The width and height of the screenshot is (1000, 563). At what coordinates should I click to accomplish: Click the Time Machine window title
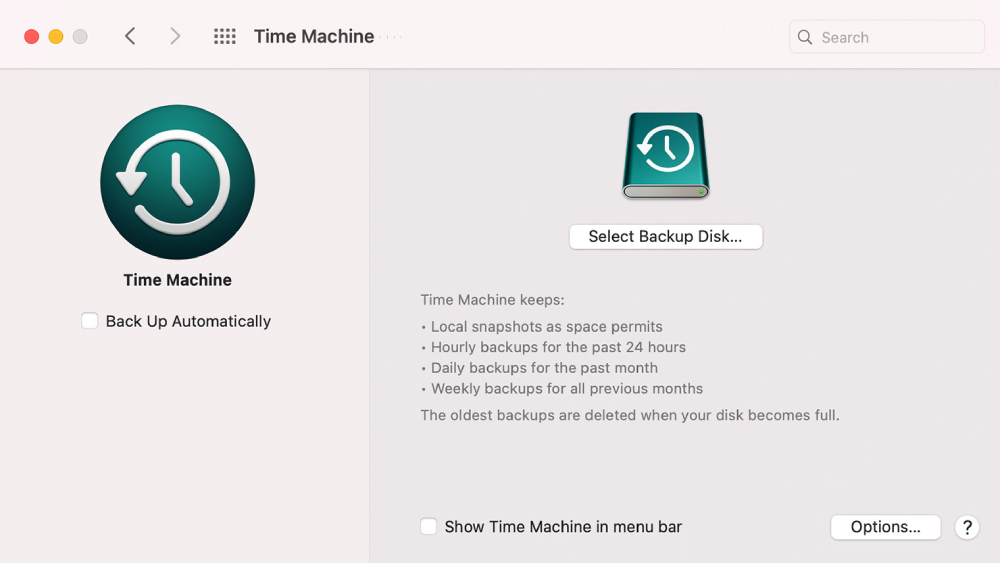[314, 37]
